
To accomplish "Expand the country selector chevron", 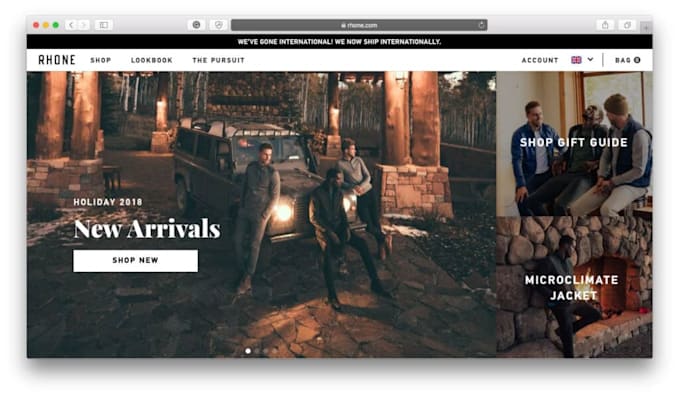I will point(590,59).
